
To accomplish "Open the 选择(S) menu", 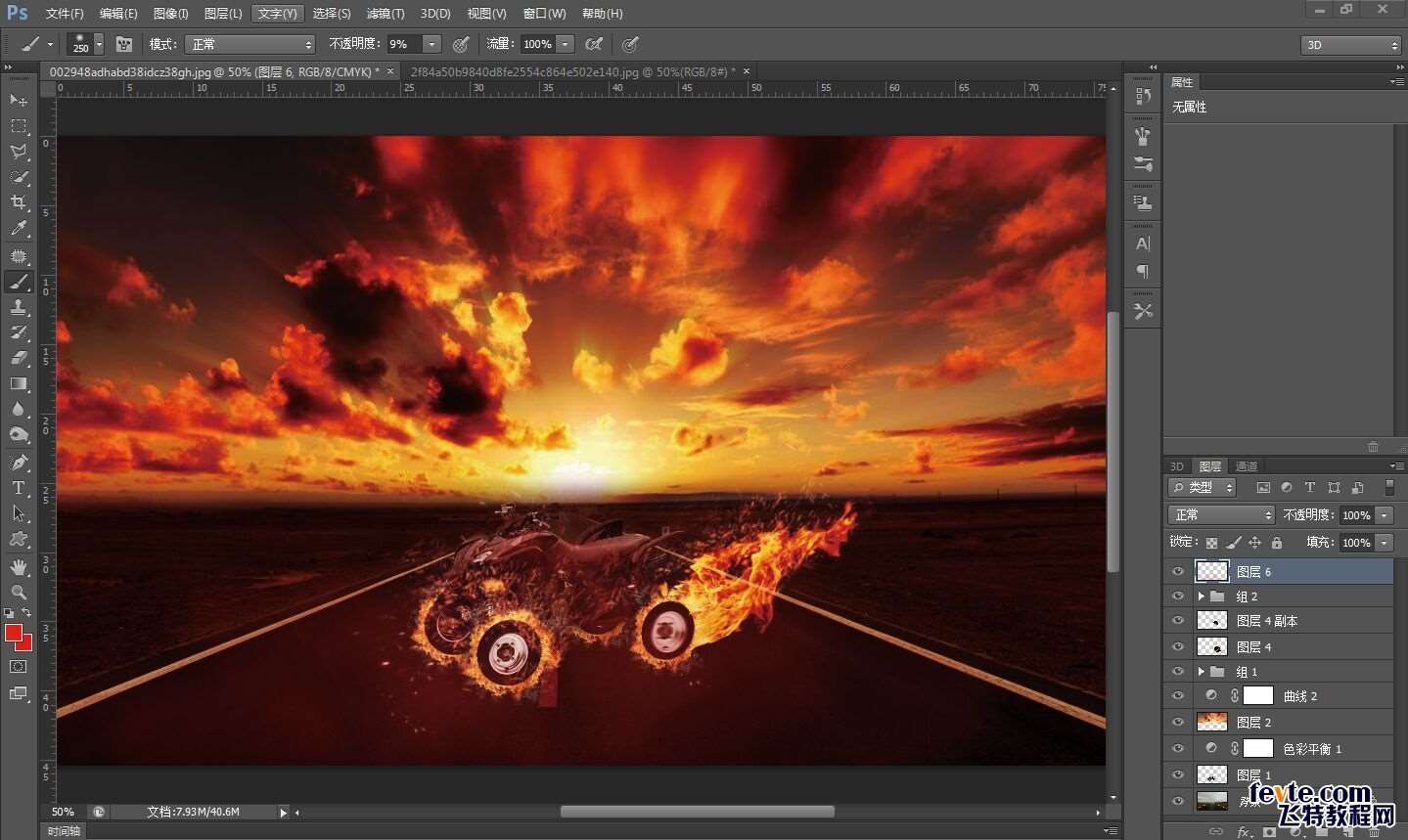I will [332, 14].
